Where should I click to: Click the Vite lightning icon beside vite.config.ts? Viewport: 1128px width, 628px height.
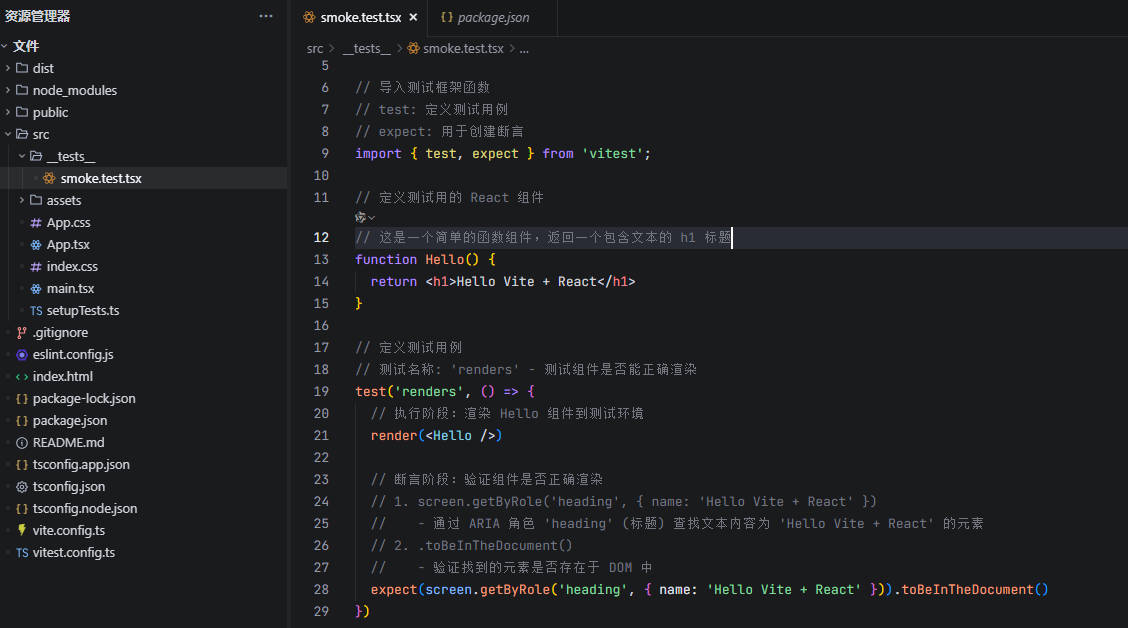click(22, 530)
